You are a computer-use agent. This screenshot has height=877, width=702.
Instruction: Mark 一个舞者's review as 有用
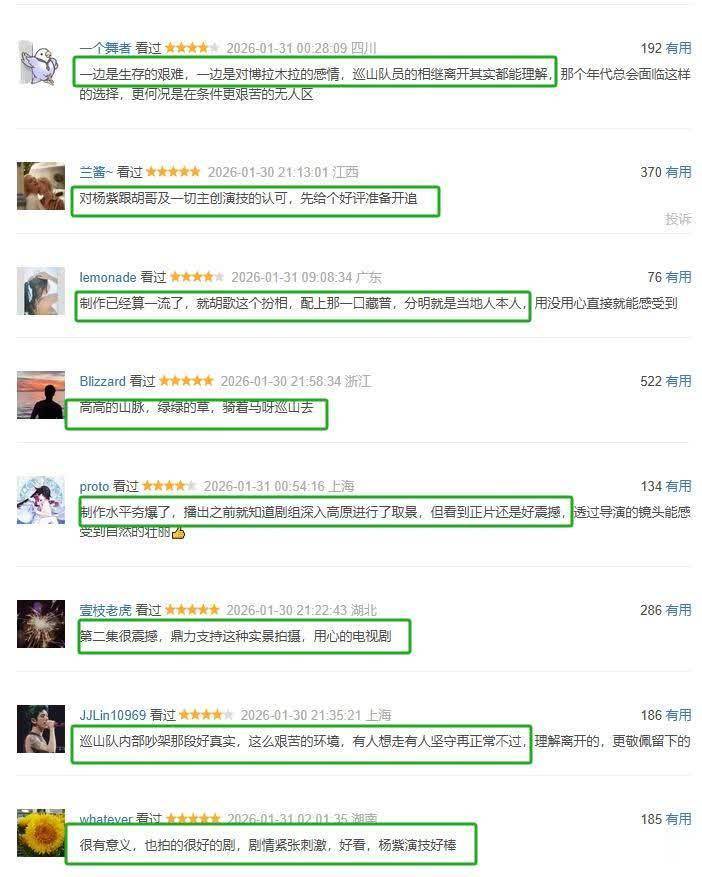[x=679, y=48]
